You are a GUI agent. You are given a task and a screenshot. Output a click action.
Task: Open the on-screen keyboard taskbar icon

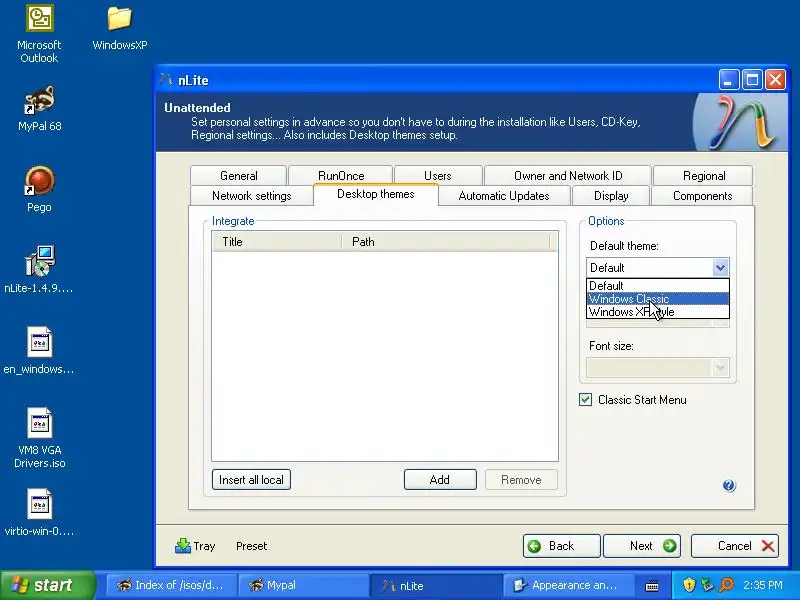point(652,586)
